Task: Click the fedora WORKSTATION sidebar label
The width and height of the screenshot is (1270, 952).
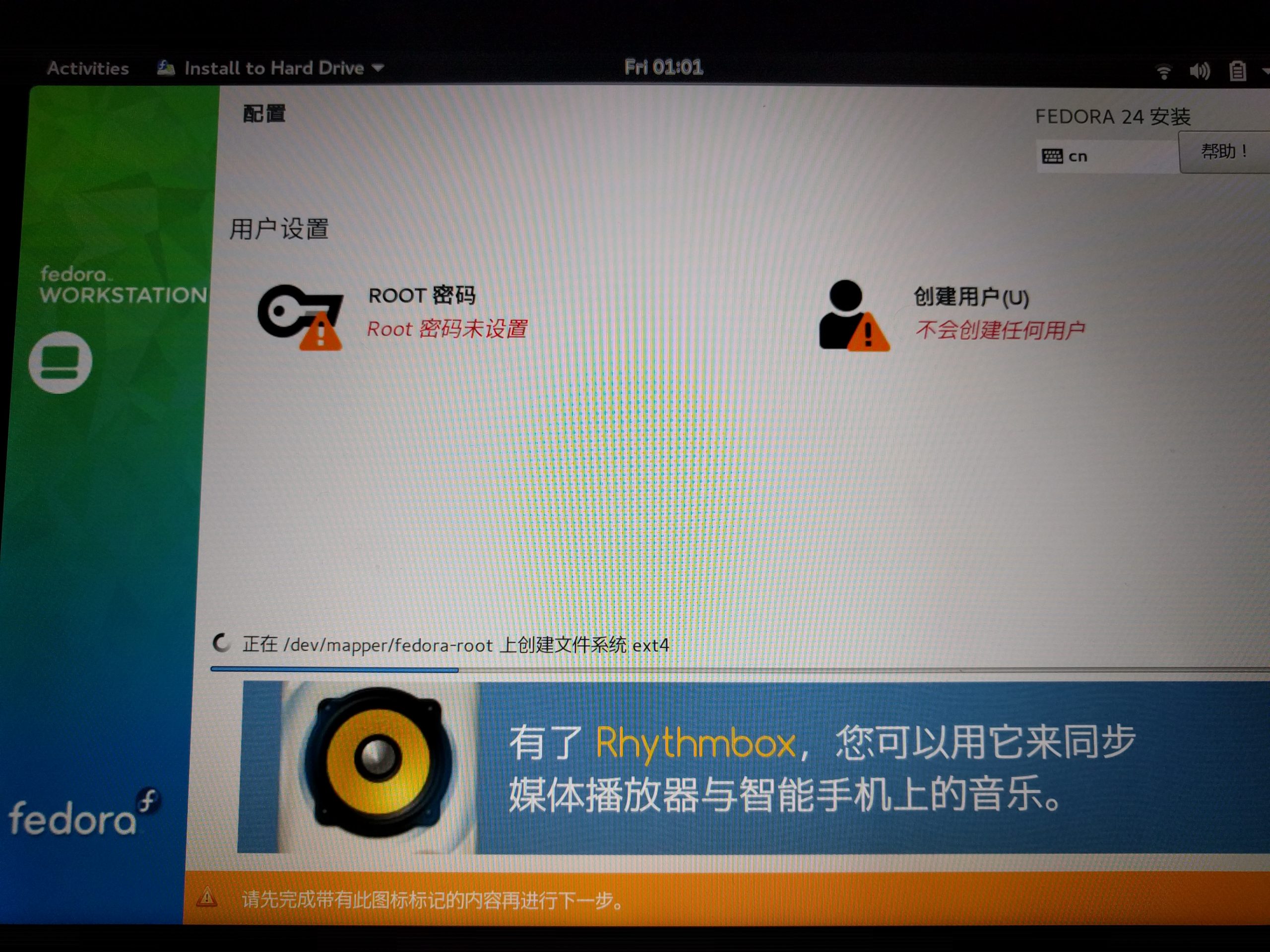Action: pyautogui.click(x=123, y=285)
